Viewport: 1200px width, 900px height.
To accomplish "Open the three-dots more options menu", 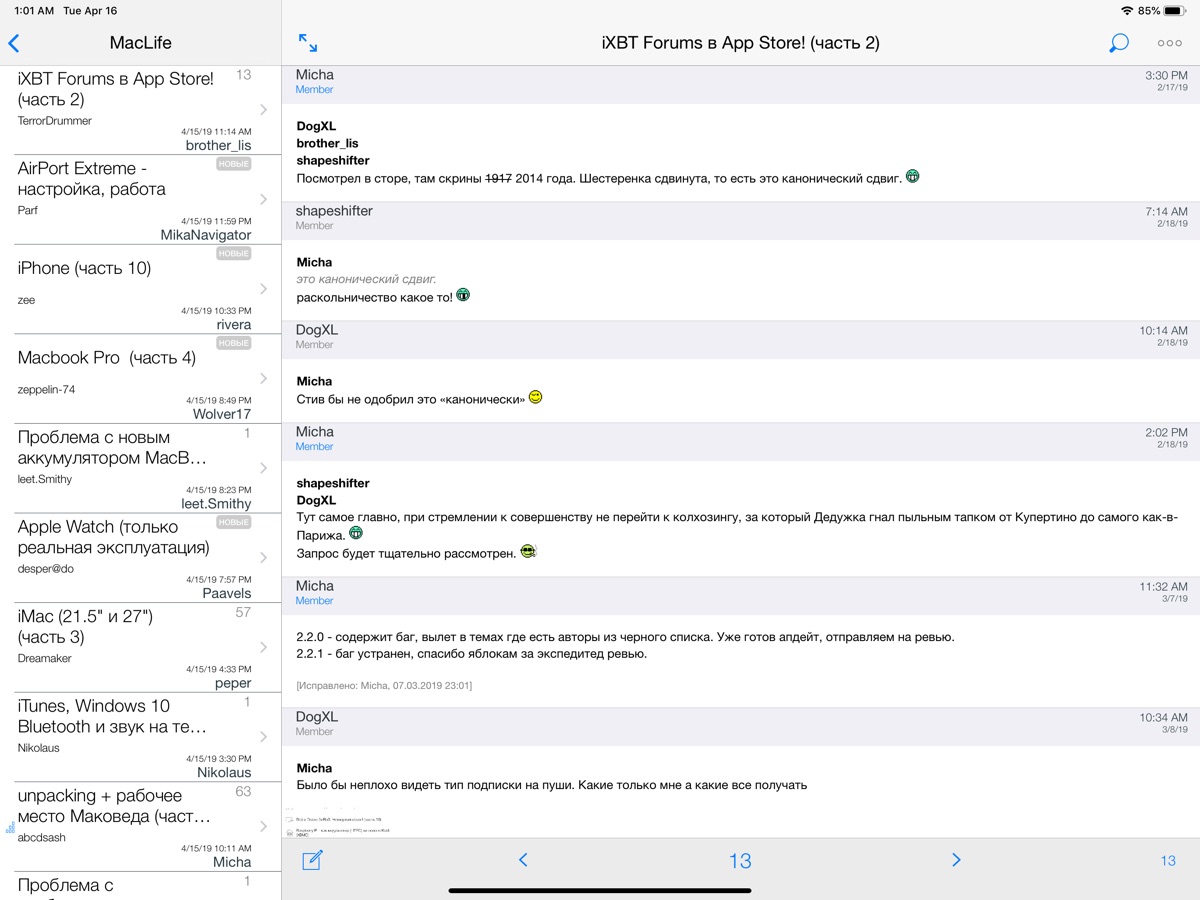I will point(1169,43).
